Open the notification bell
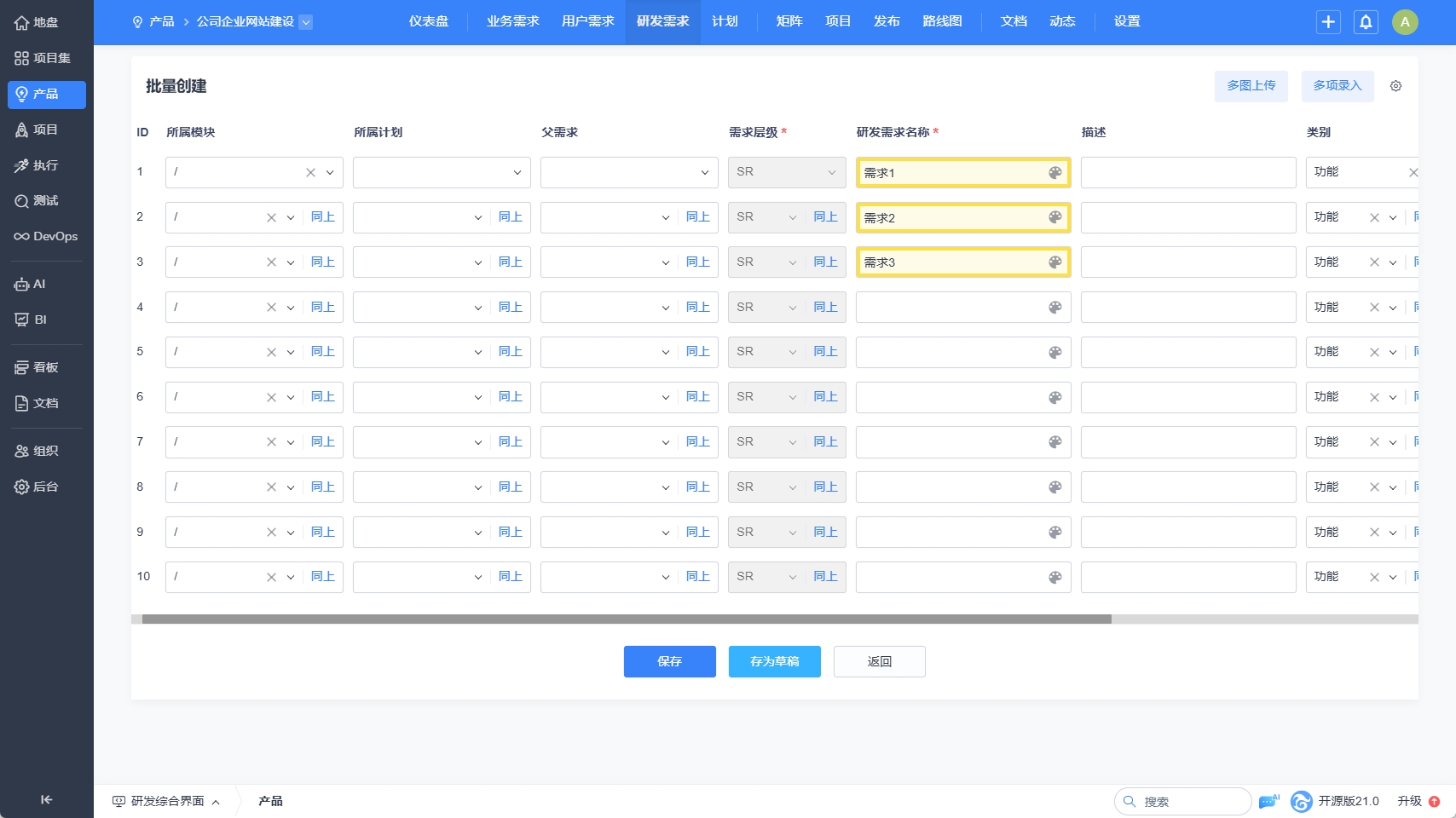Image resolution: width=1456 pixels, height=818 pixels. pyautogui.click(x=1366, y=22)
